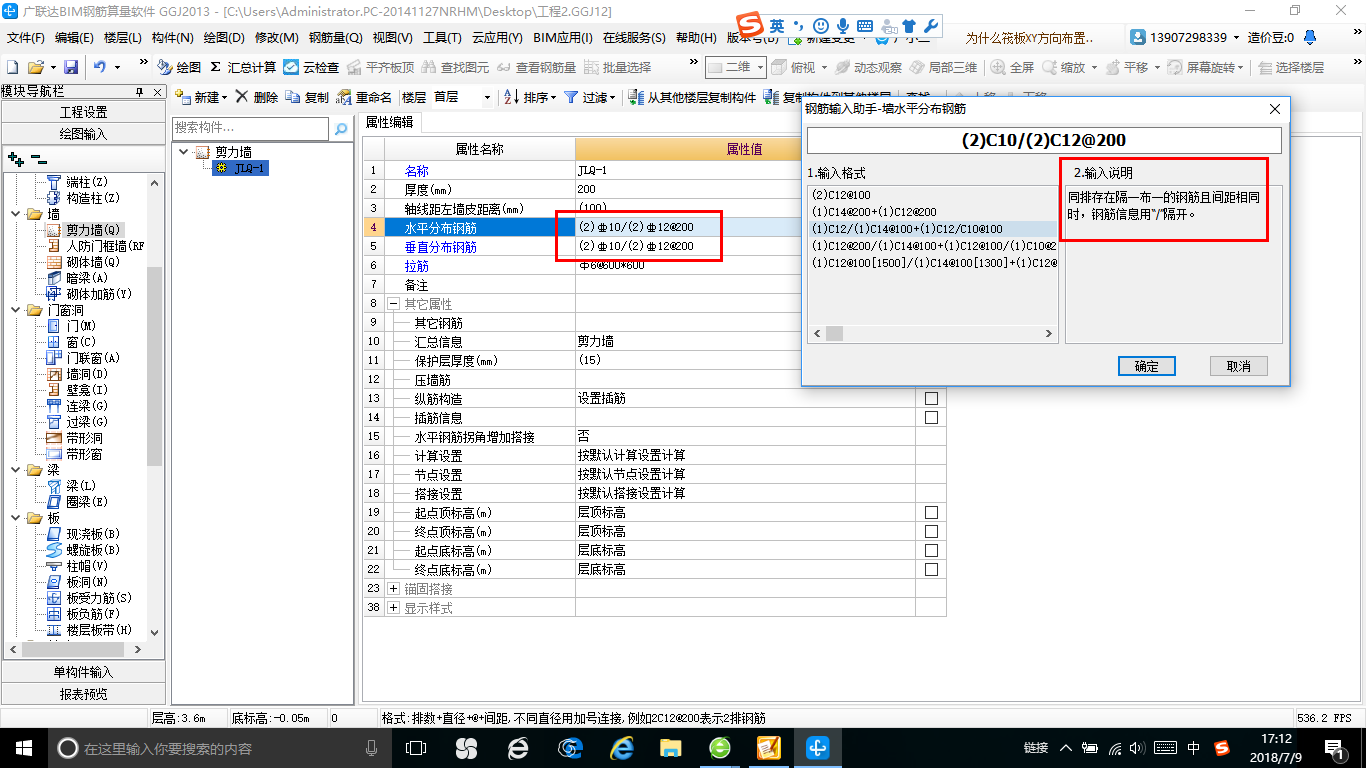Open the 绘图 drawing tool

(179, 67)
